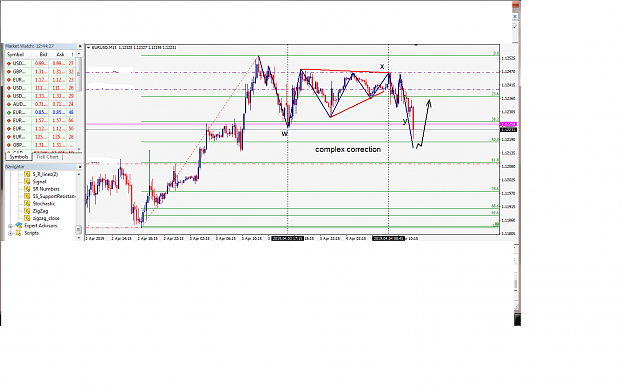Click the first highlighted date label on time axis

coord(287,238)
